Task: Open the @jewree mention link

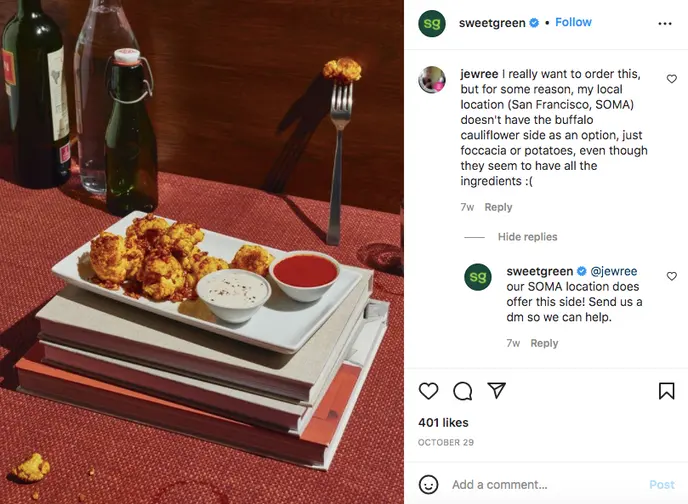Action: 614,271
